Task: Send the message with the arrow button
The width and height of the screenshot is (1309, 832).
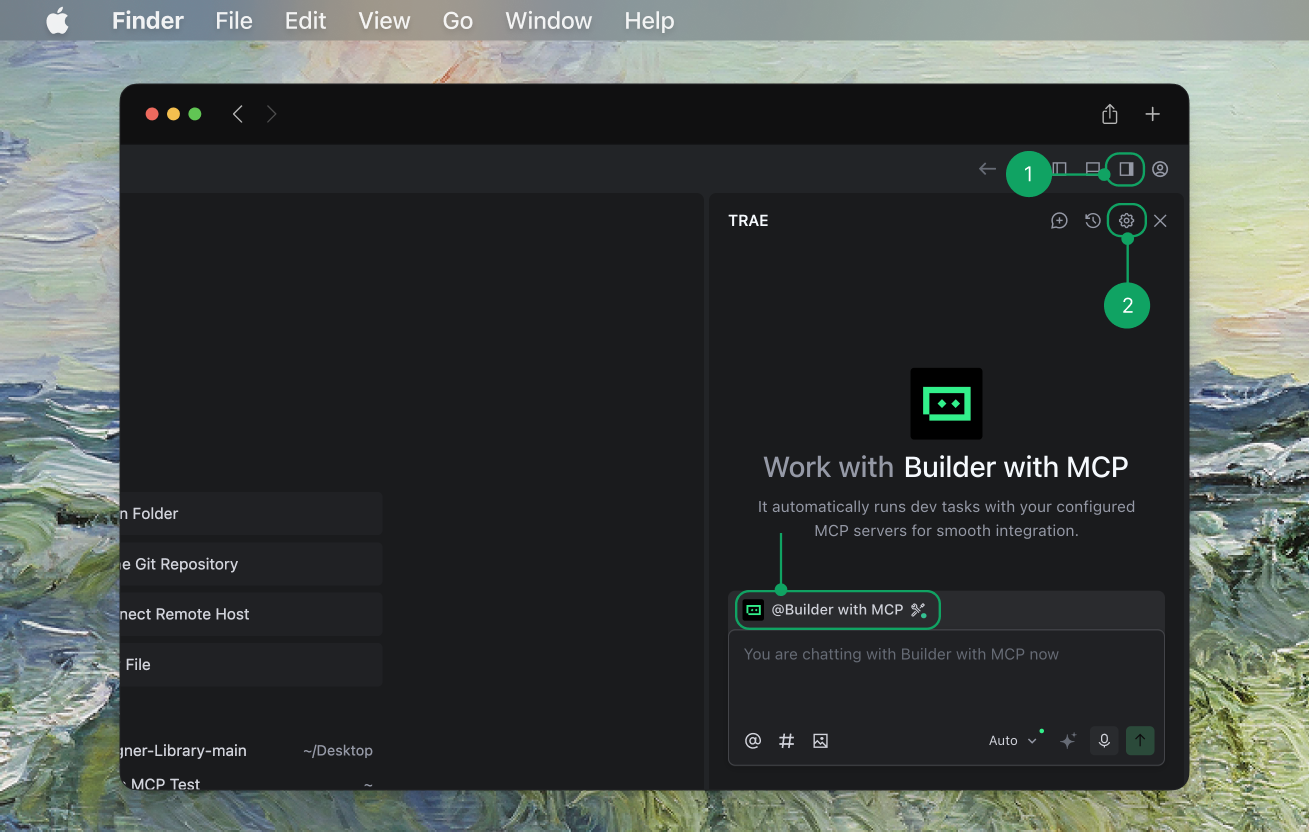Action: tap(1140, 741)
